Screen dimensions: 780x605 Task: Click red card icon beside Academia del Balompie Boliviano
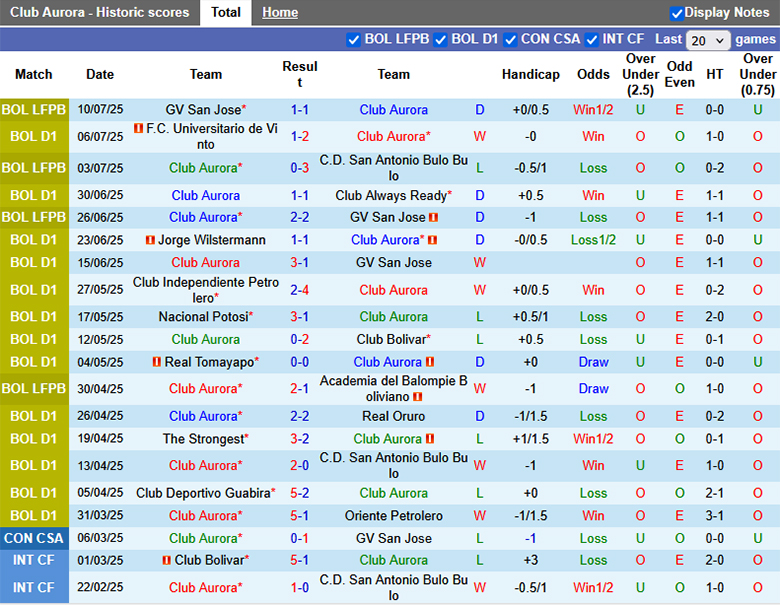point(417,397)
